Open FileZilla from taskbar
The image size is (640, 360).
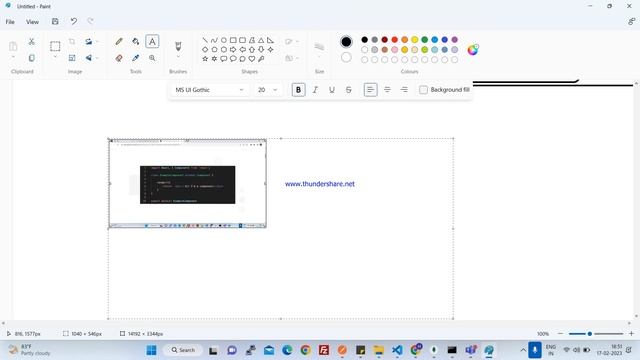pyautogui.click(x=324, y=350)
